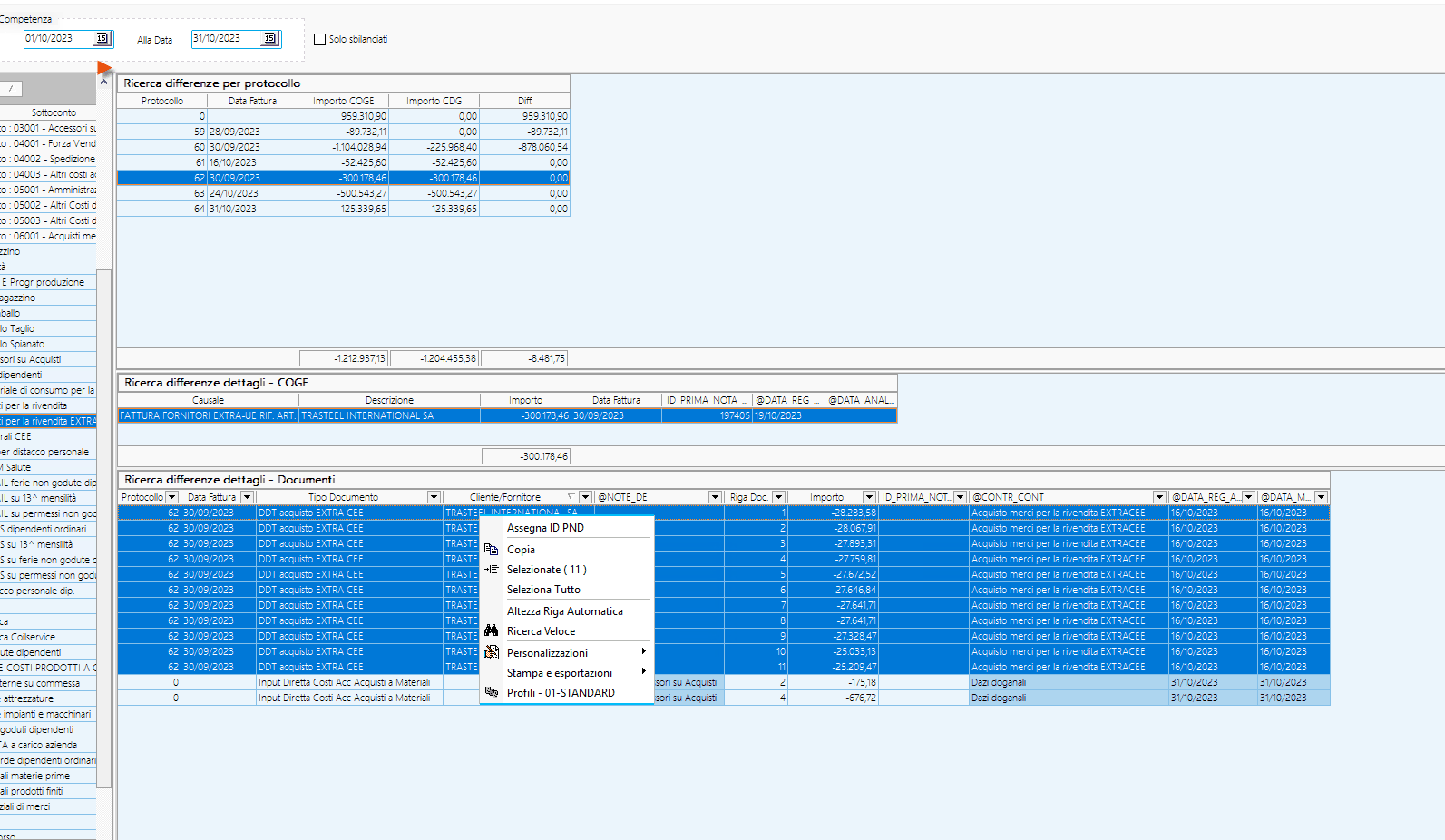Toggle the Solo sbilanciati checkbox

click(x=319, y=39)
